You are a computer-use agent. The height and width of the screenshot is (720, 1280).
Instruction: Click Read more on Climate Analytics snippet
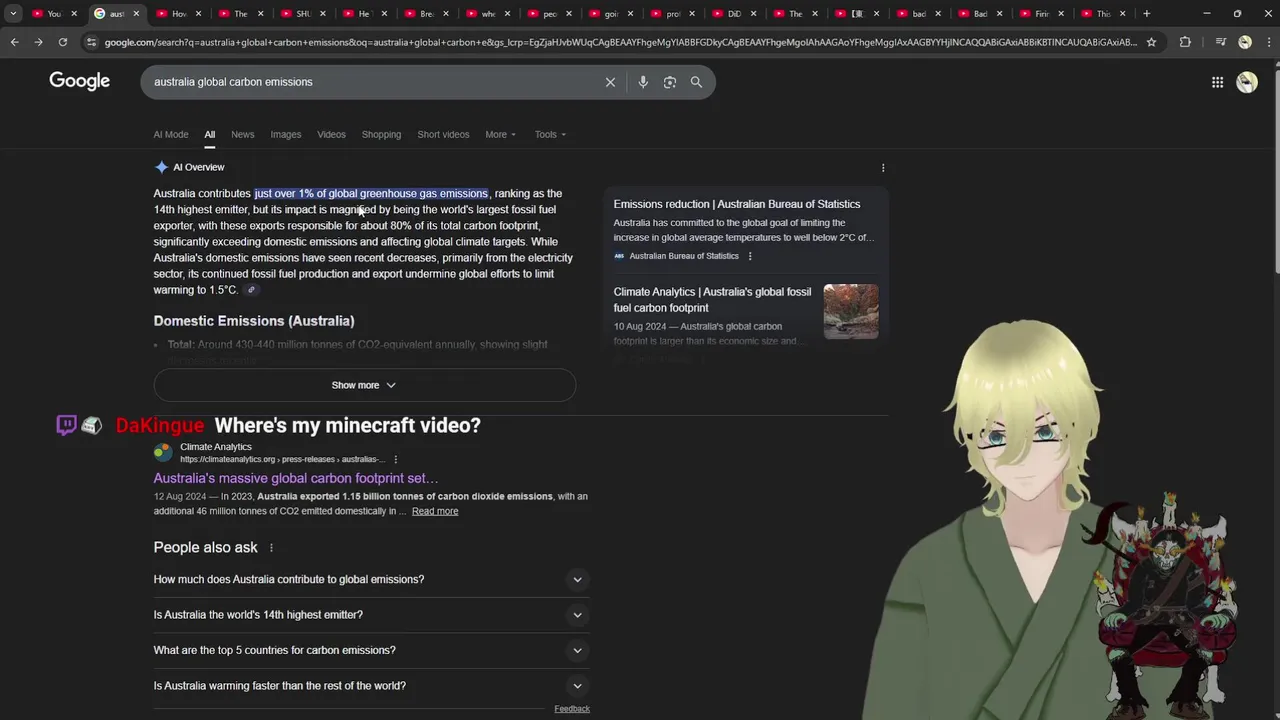point(435,511)
